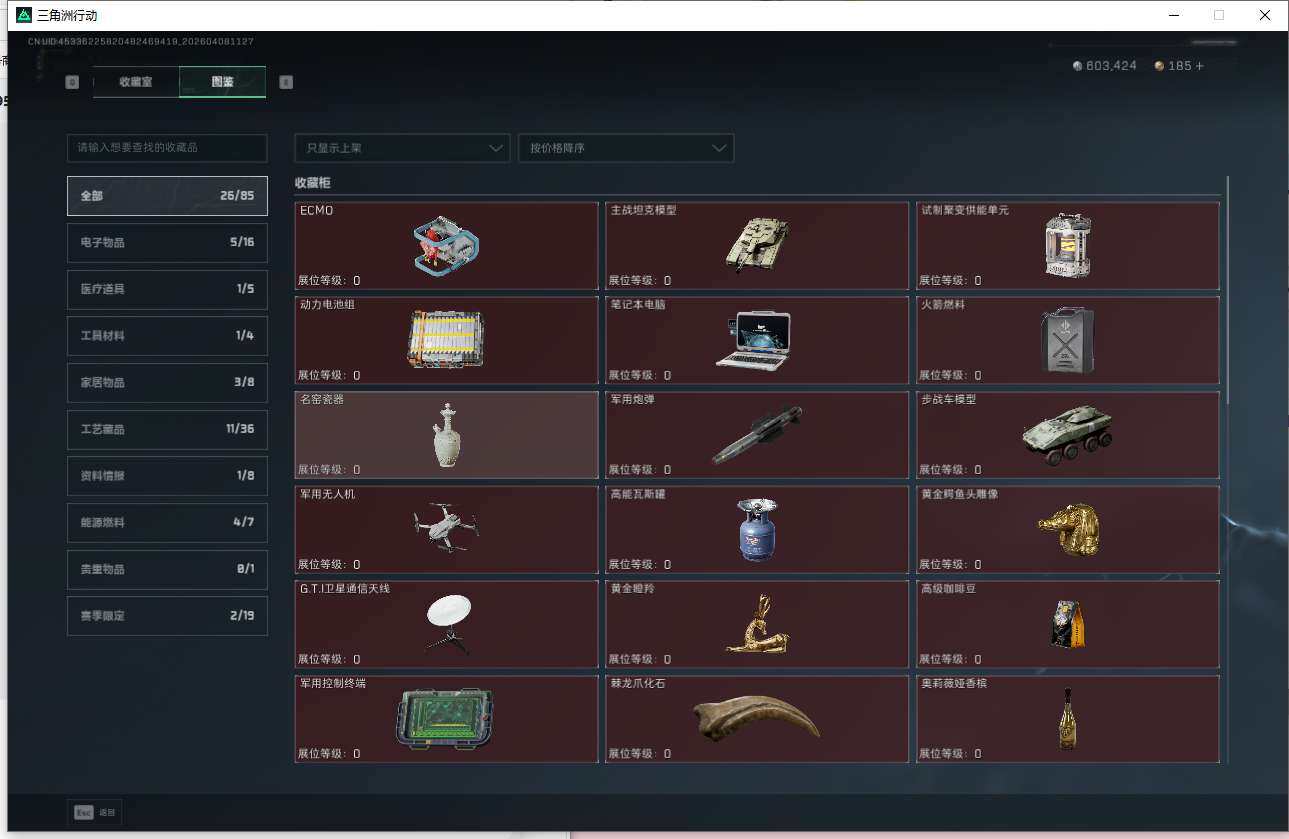The width and height of the screenshot is (1289, 839).
Task: Click the 笔记本电脑 laptop icon
Action: tap(753, 340)
